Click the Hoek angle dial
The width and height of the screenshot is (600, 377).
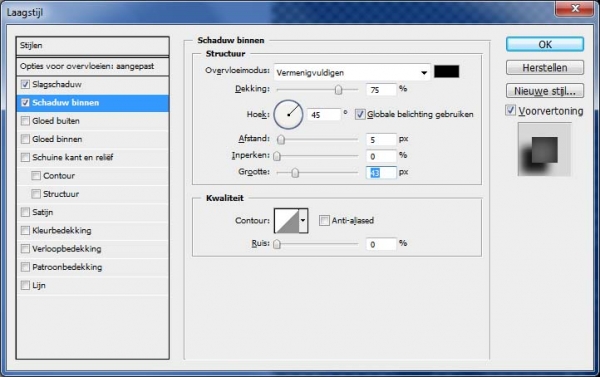288,114
